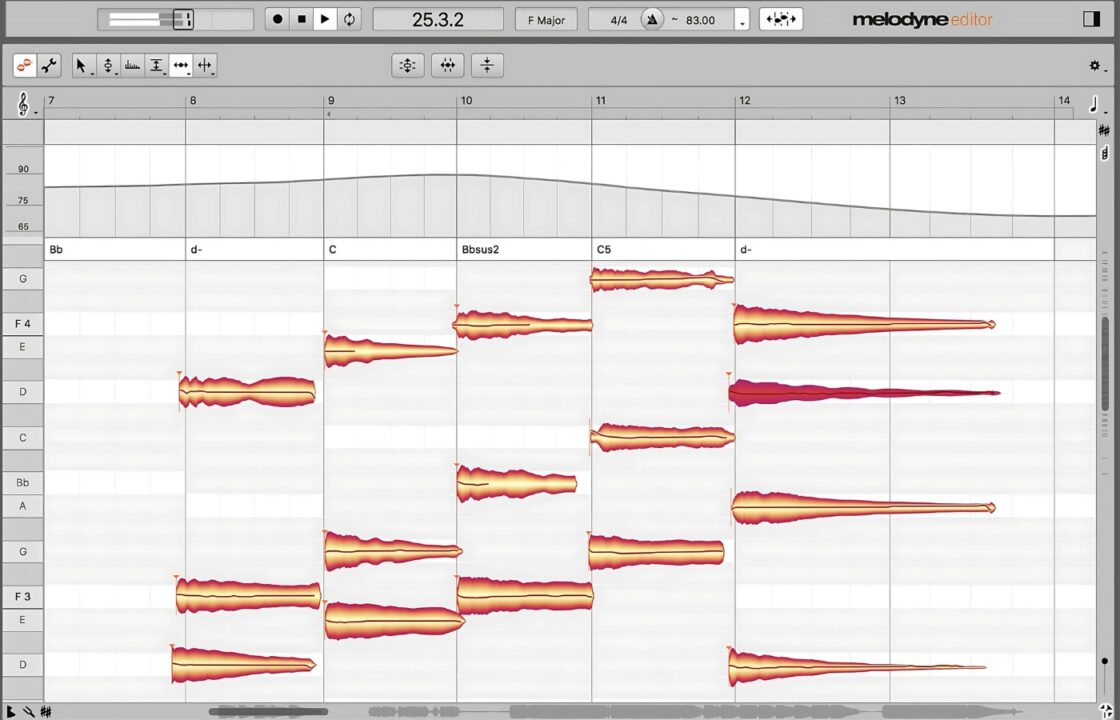Select the Bb note blob at bar 10
This screenshot has height=720, width=1120.
[x=516, y=484]
